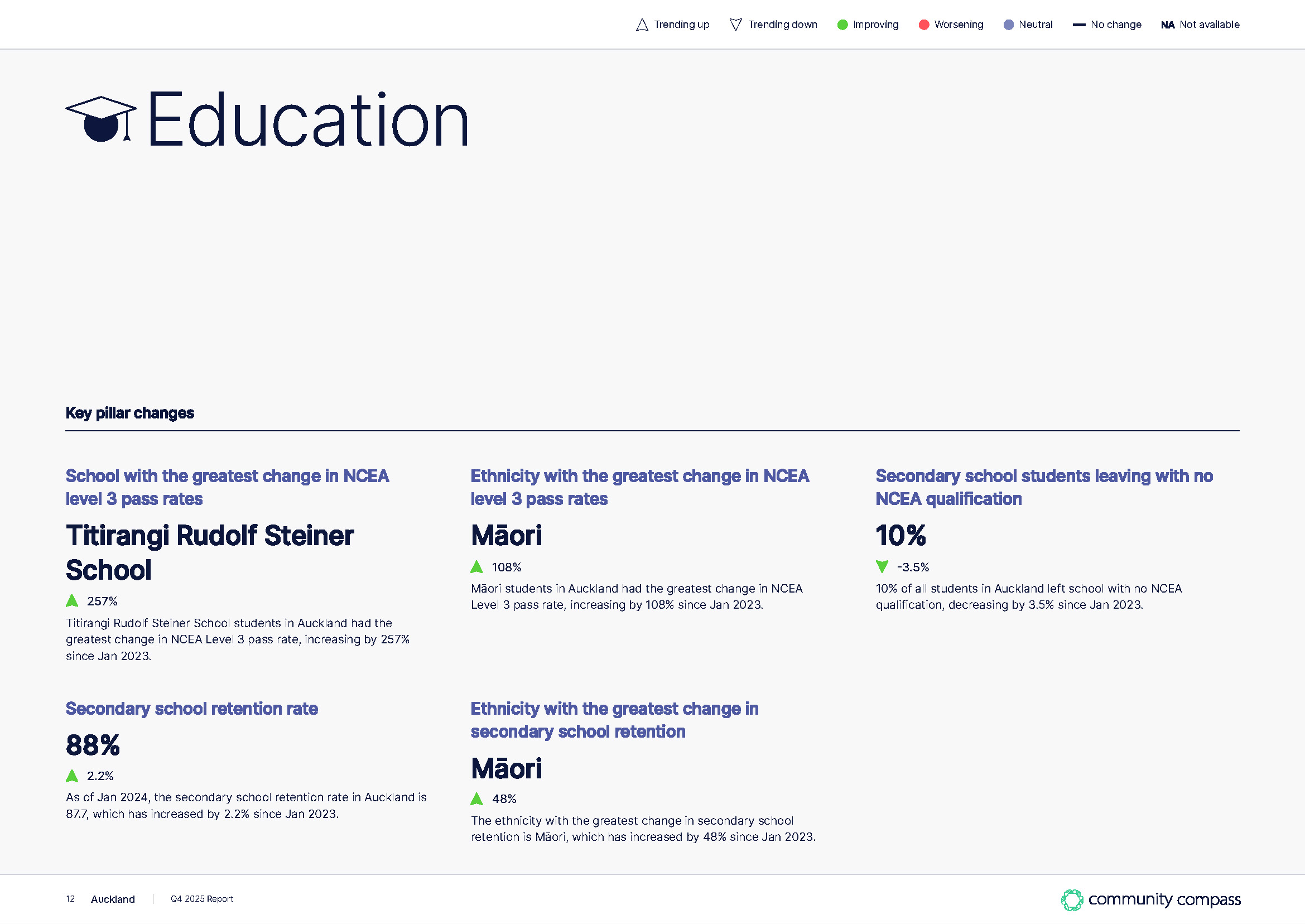Click the green Improving legend dot
The image size is (1305, 924).
(842, 25)
